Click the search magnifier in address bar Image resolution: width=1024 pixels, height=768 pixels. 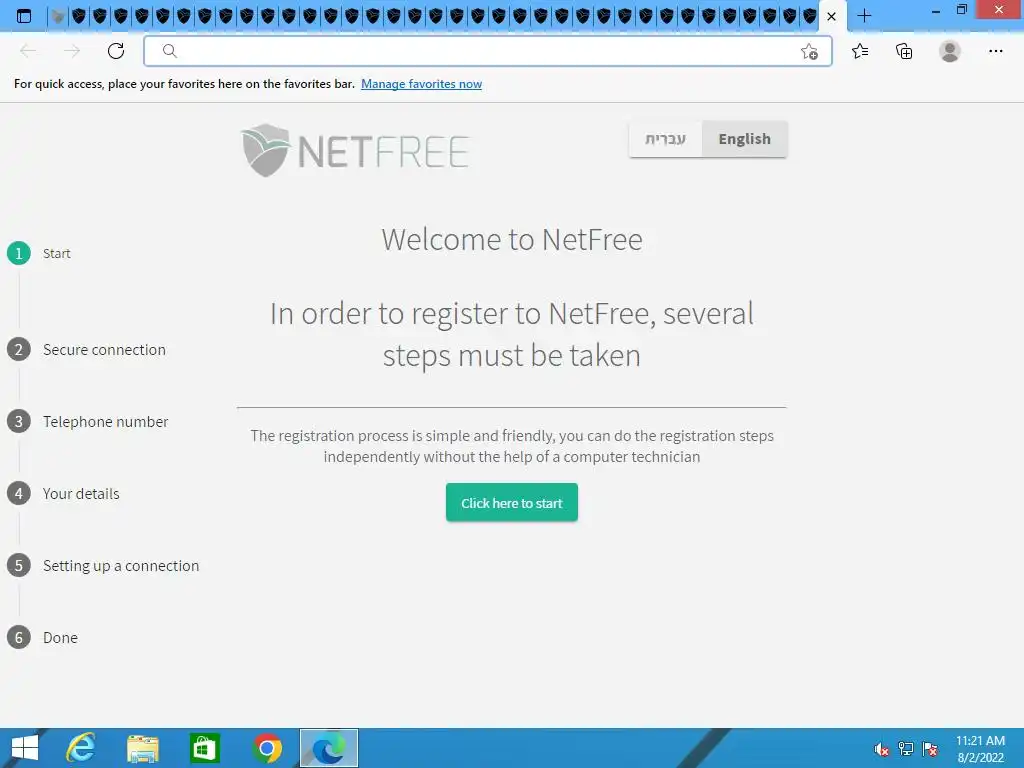[x=169, y=51]
